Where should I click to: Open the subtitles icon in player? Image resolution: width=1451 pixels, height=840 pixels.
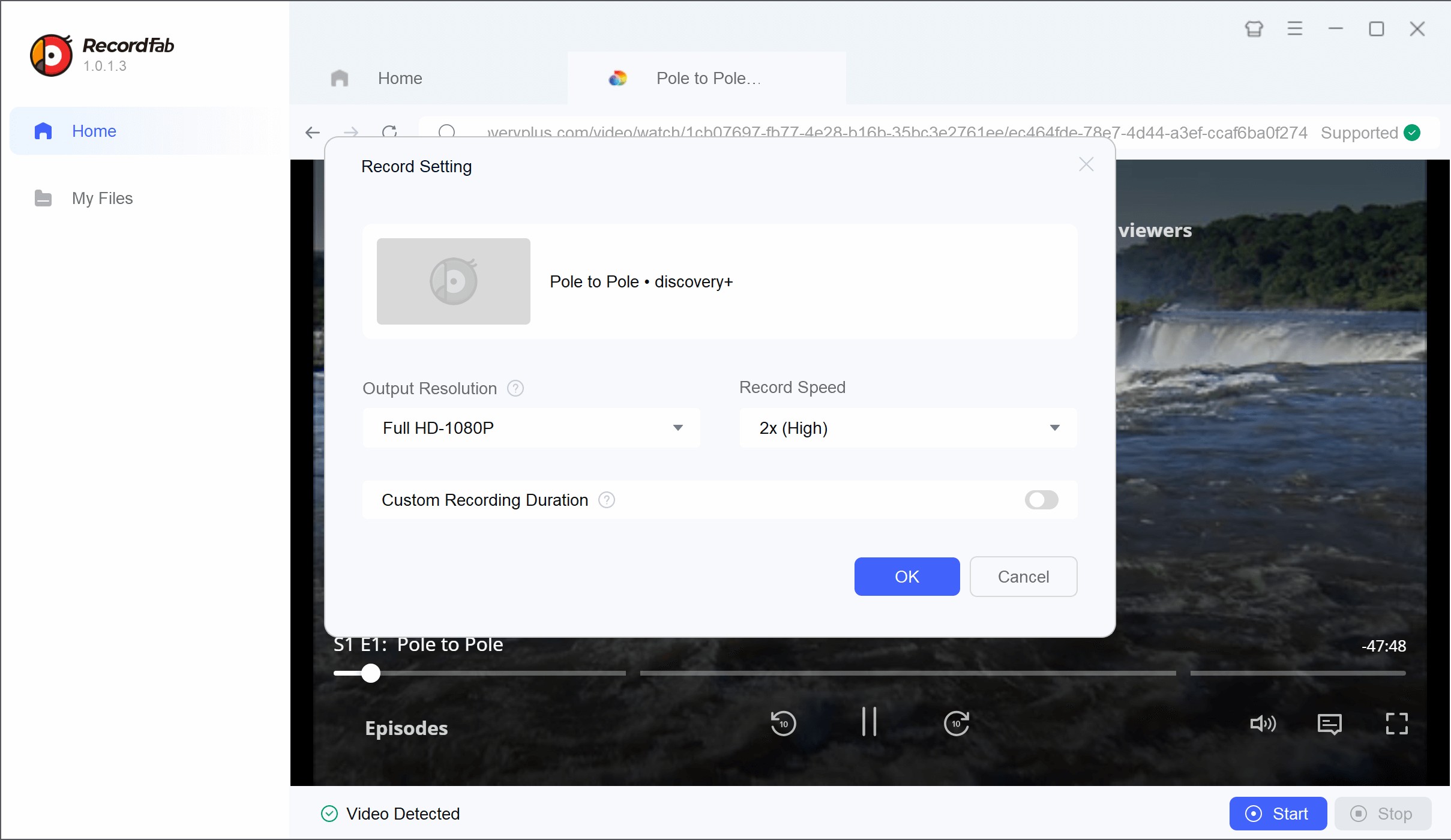(1329, 724)
